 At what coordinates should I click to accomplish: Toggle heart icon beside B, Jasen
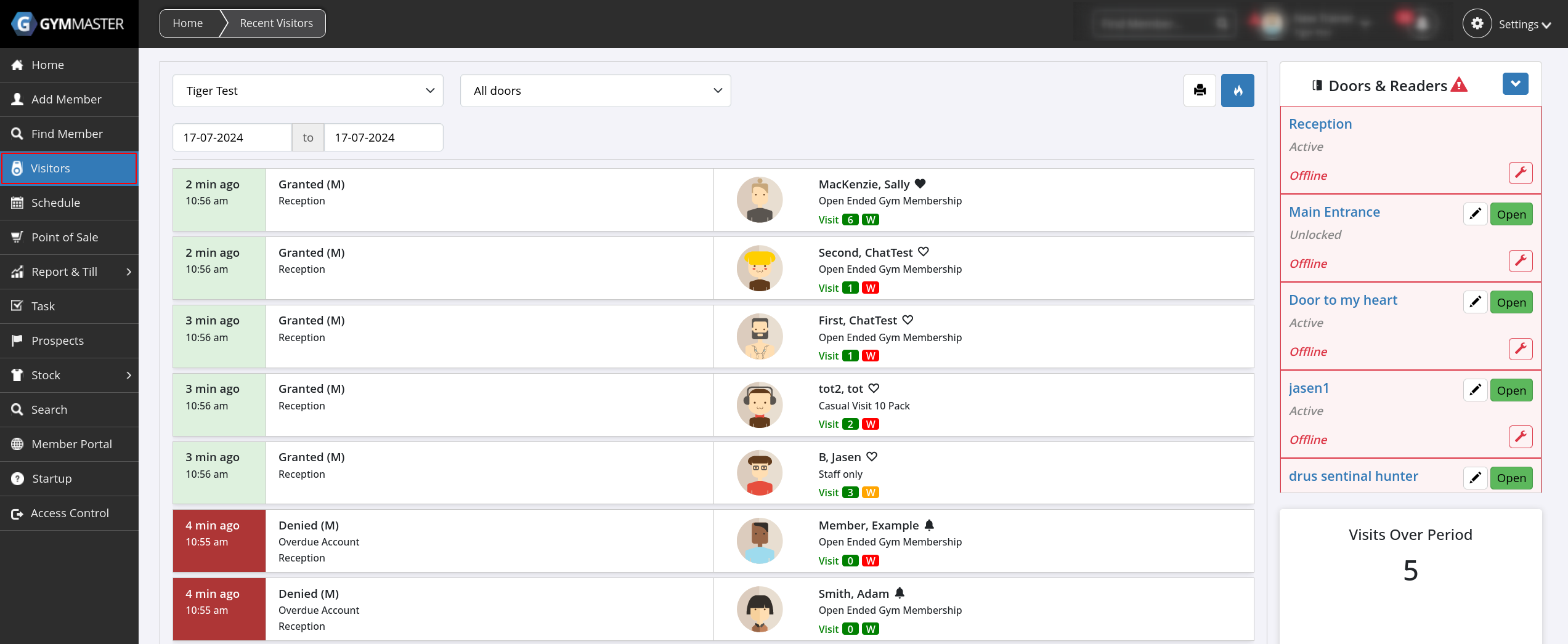coord(871,457)
